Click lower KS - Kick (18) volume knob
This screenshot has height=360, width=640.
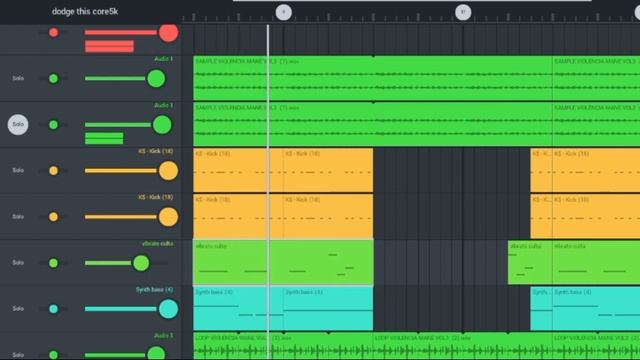click(x=169, y=217)
